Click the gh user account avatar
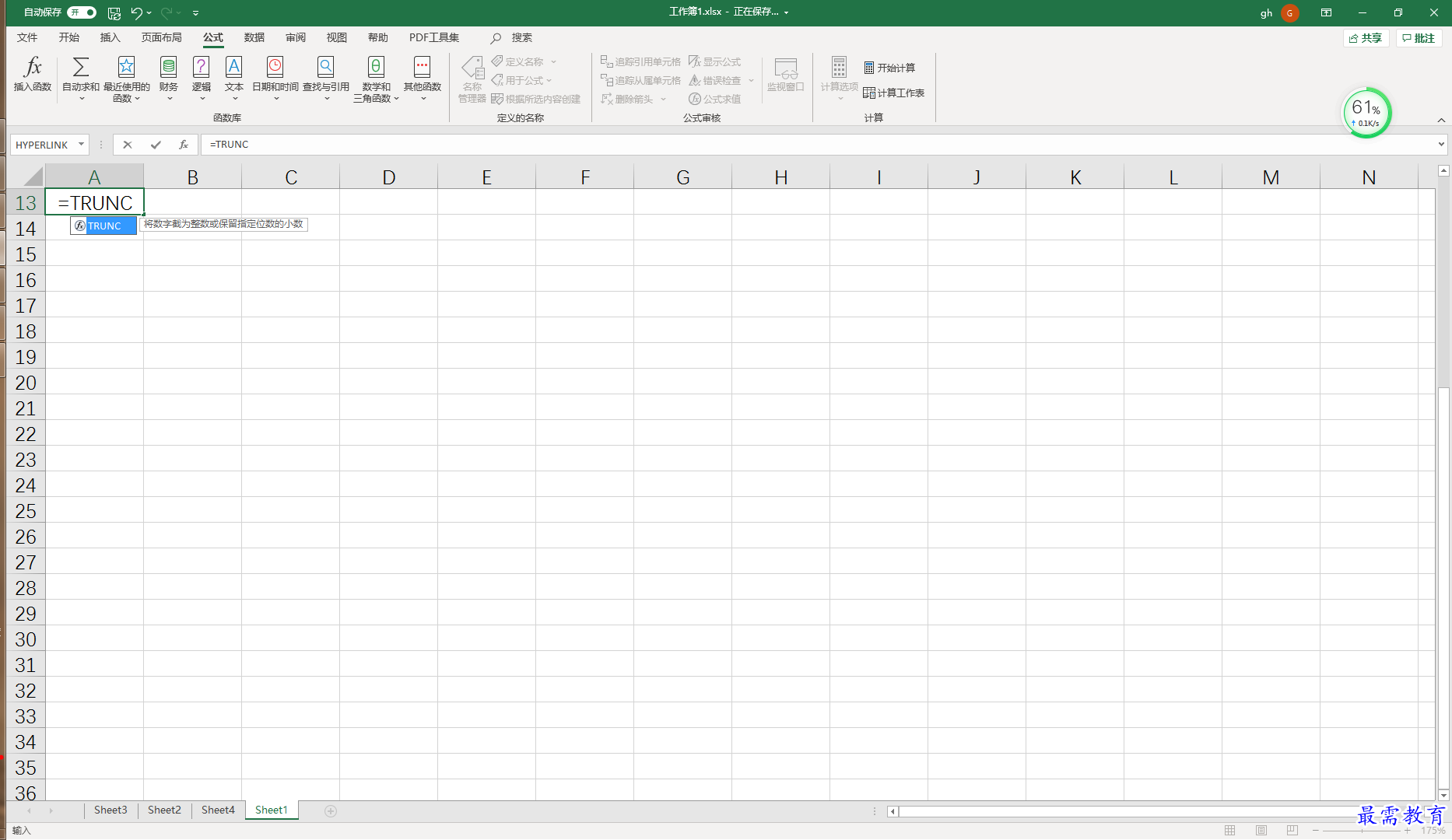Image resolution: width=1452 pixels, height=840 pixels. tap(1289, 12)
